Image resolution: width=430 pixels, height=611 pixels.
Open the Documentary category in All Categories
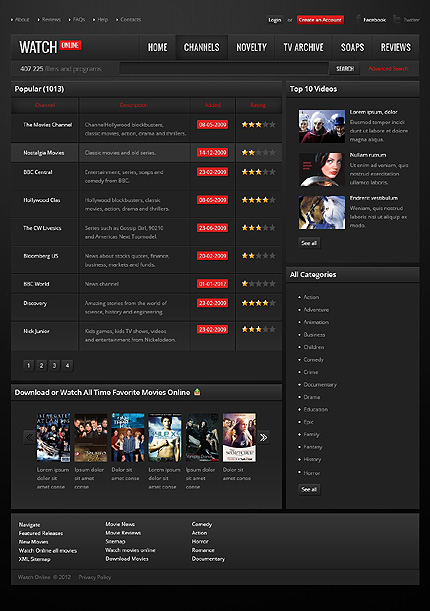(x=320, y=384)
